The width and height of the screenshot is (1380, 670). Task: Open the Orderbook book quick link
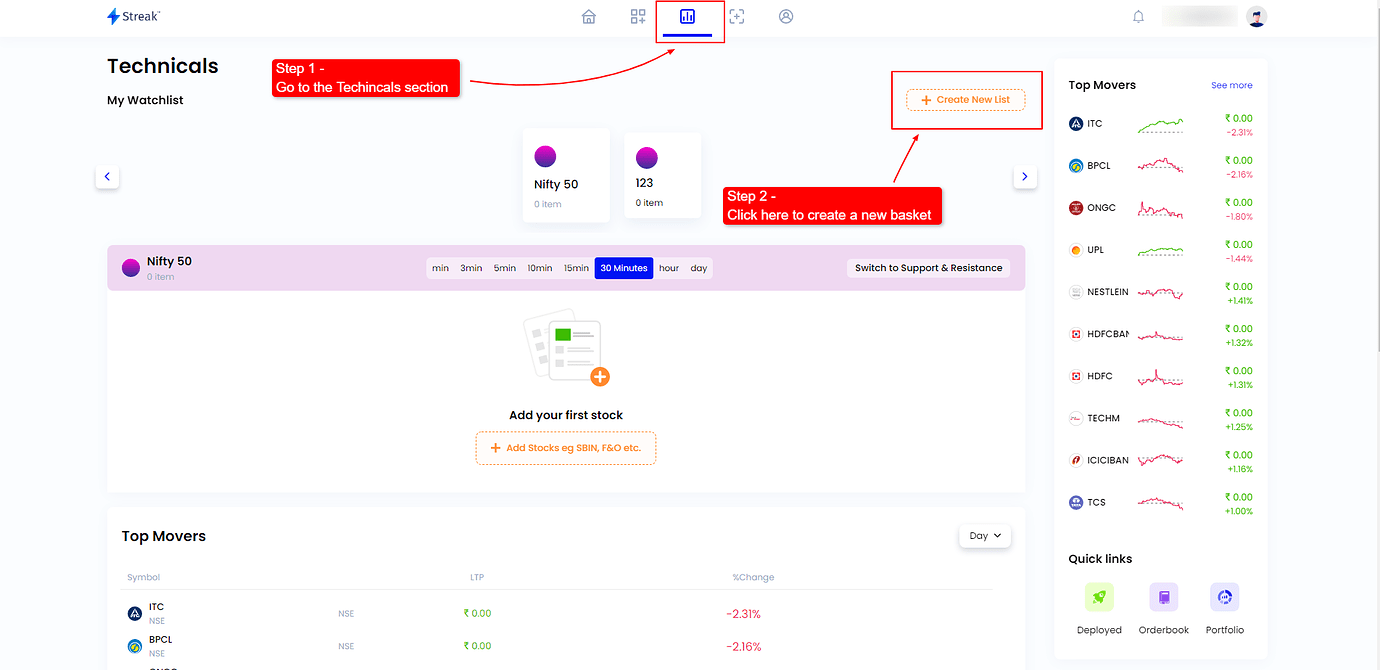tap(1163, 596)
